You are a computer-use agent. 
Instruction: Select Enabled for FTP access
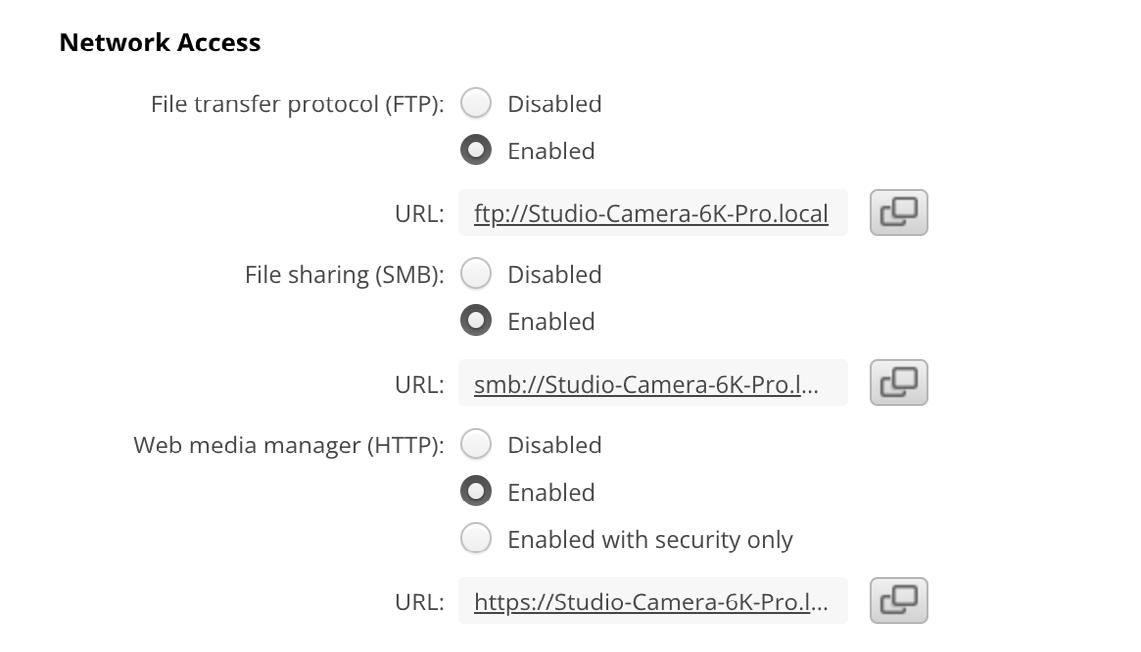(476, 150)
